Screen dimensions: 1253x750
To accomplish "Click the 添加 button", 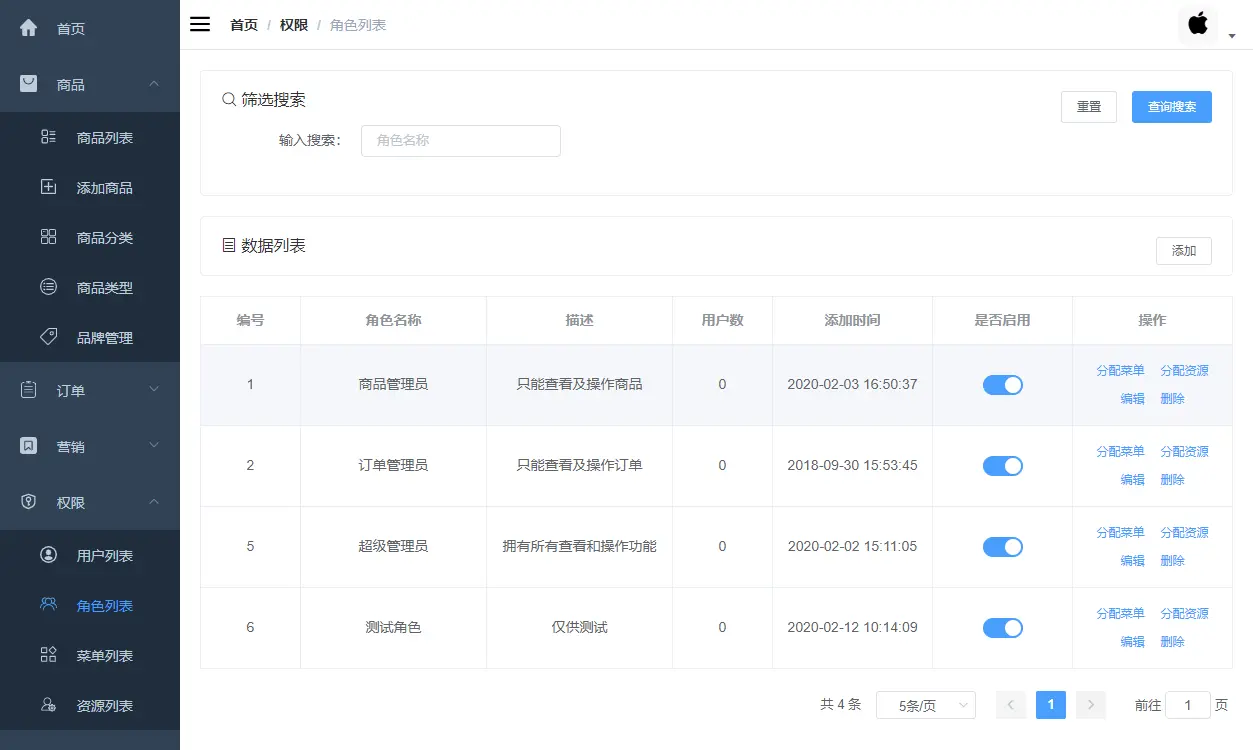I will tap(1184, 251).
